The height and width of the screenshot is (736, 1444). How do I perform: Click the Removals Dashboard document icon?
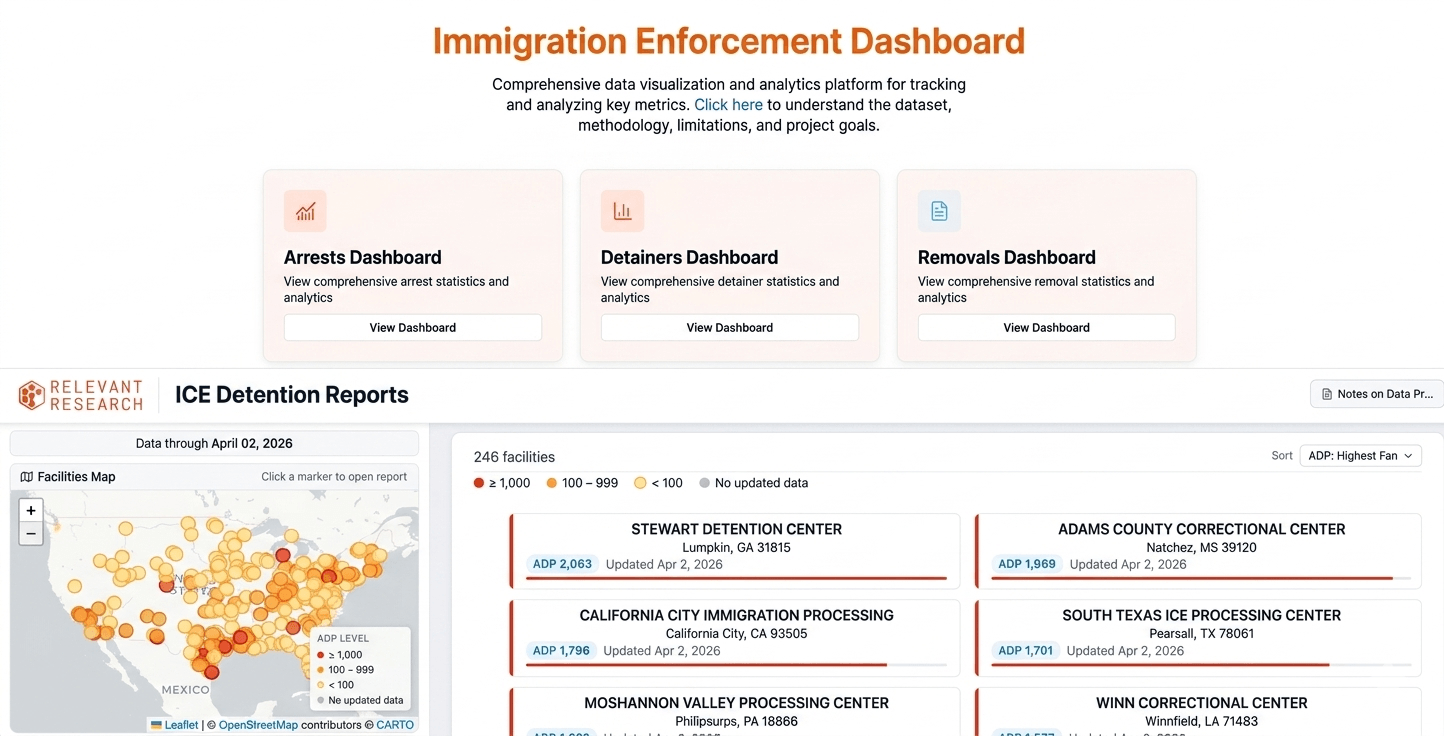tap(939, 211)
